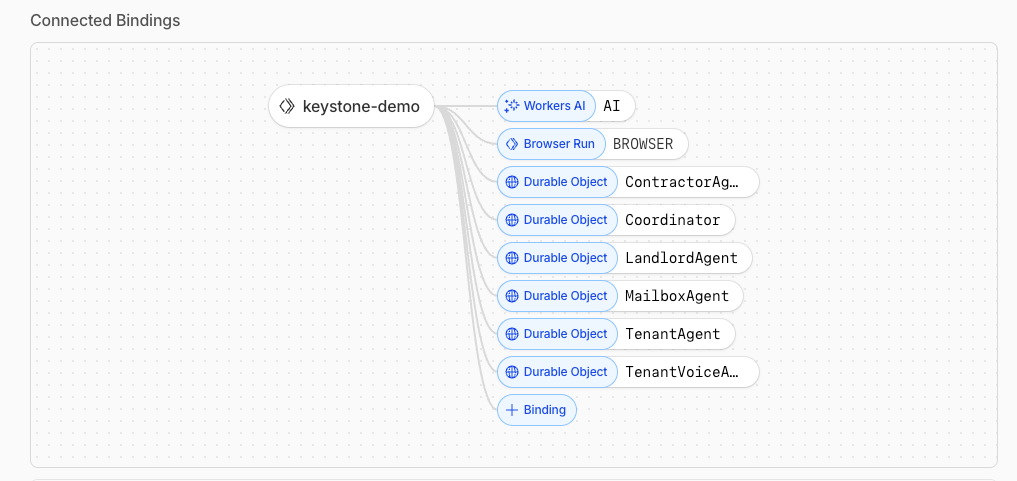The height and width of the screenshot is (481, 1017).
Task: Click the keystone-demo worker code icon
Action: point(287,106)
